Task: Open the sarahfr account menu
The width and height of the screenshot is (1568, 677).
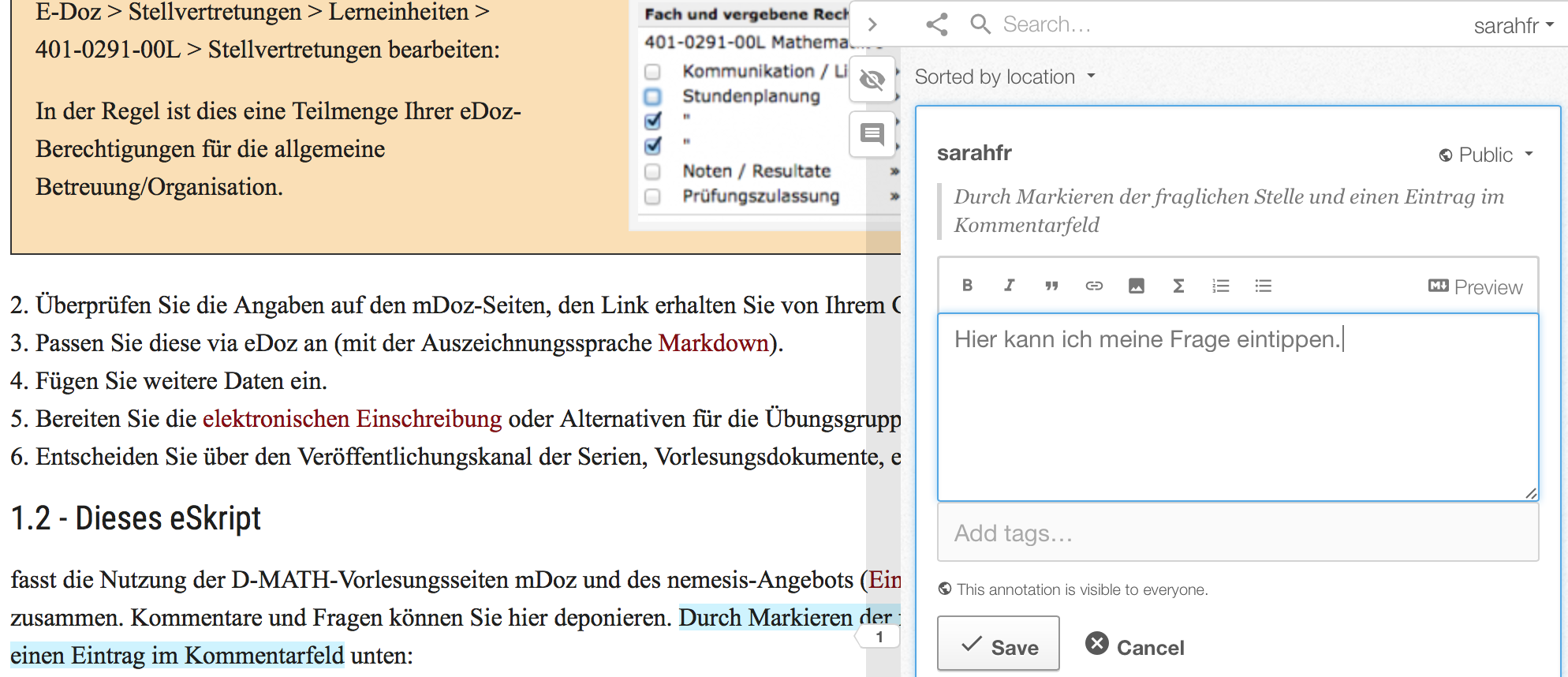Action: pyautogui.click(x=1514, y=25)
